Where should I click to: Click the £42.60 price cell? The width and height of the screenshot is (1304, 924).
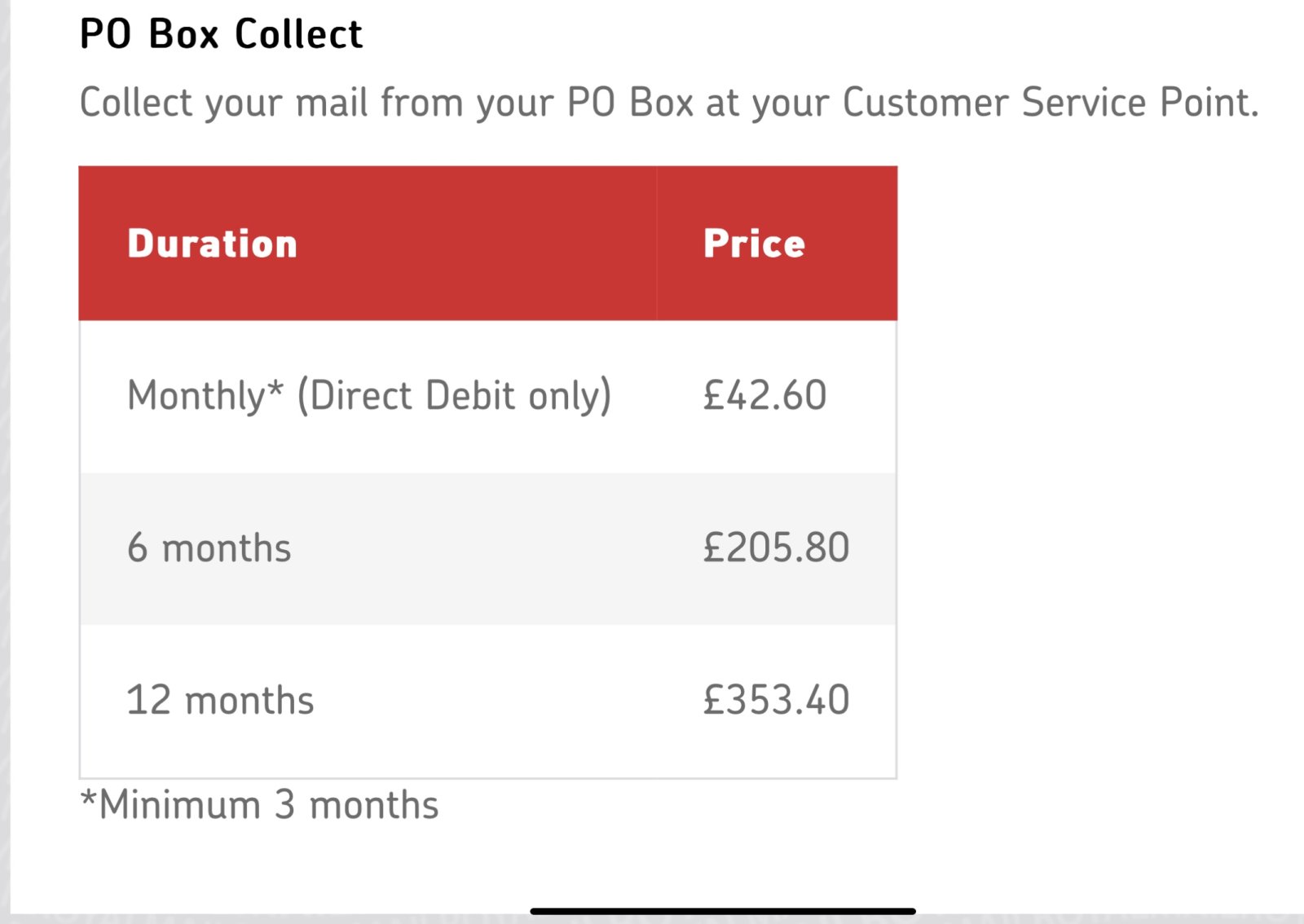pos(764,396)
